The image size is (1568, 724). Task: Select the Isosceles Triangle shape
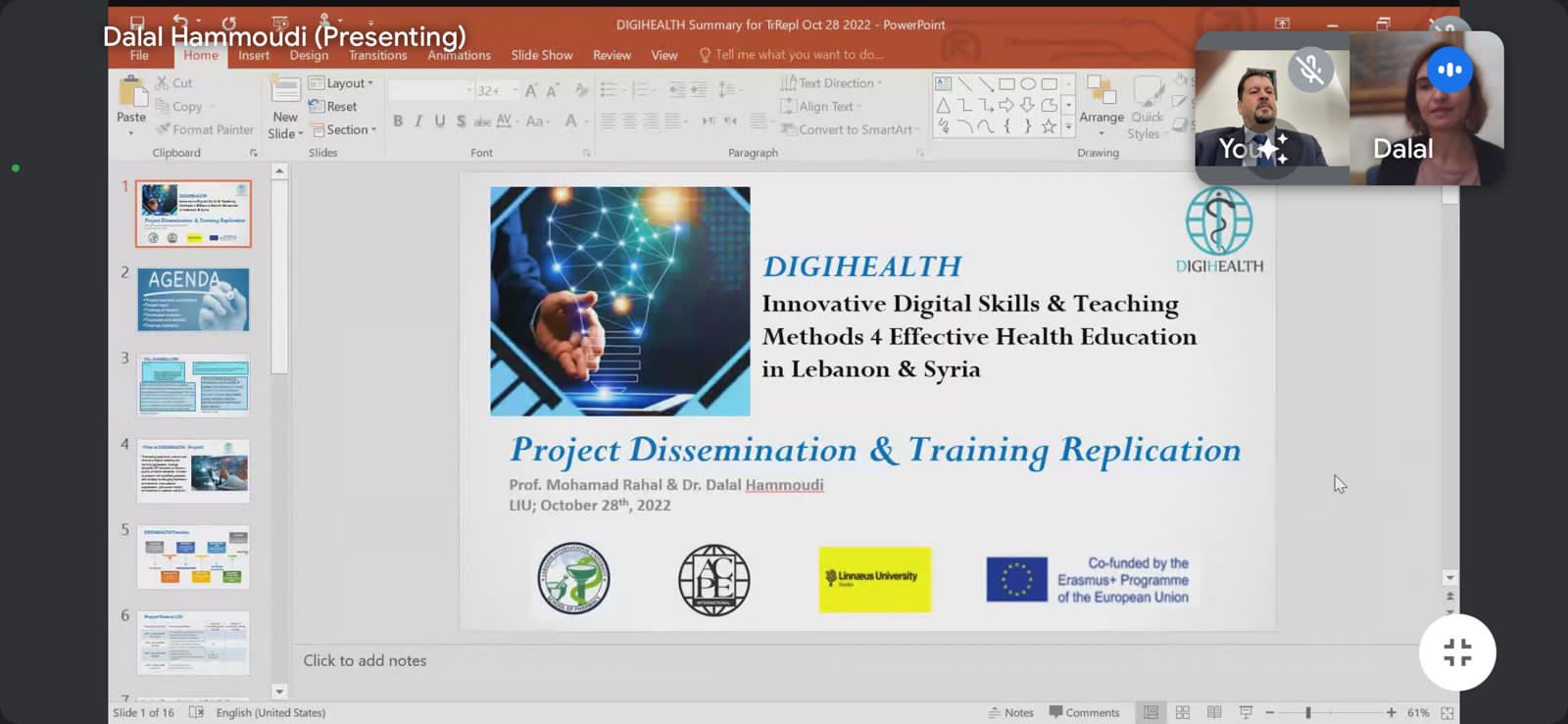943,105
